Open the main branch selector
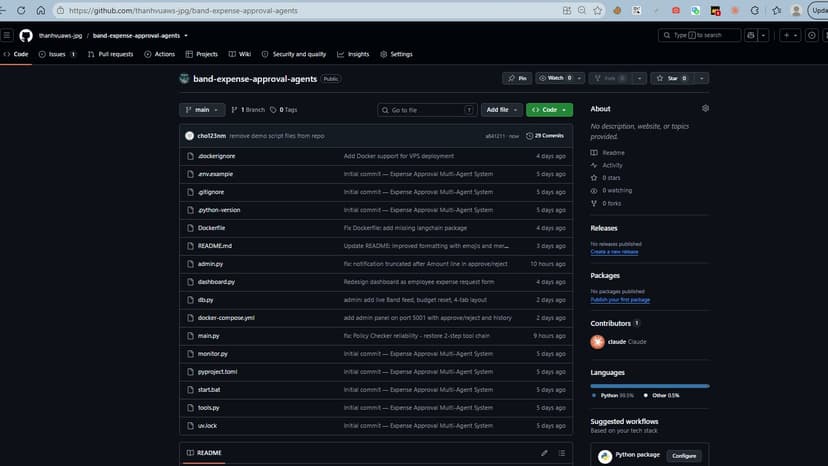This screenshot has height=466, width=828. (202, 110)
